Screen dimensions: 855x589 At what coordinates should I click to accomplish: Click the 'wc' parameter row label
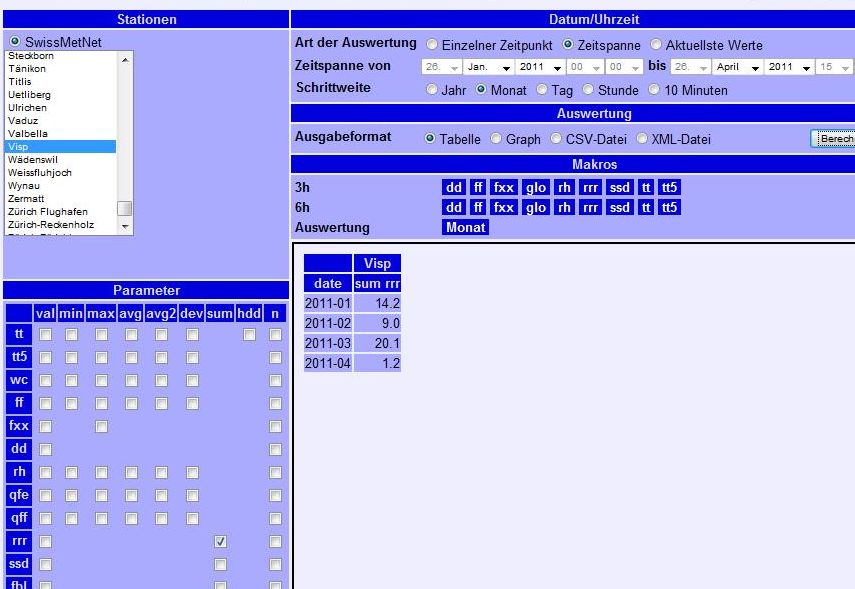click(19, 380)
